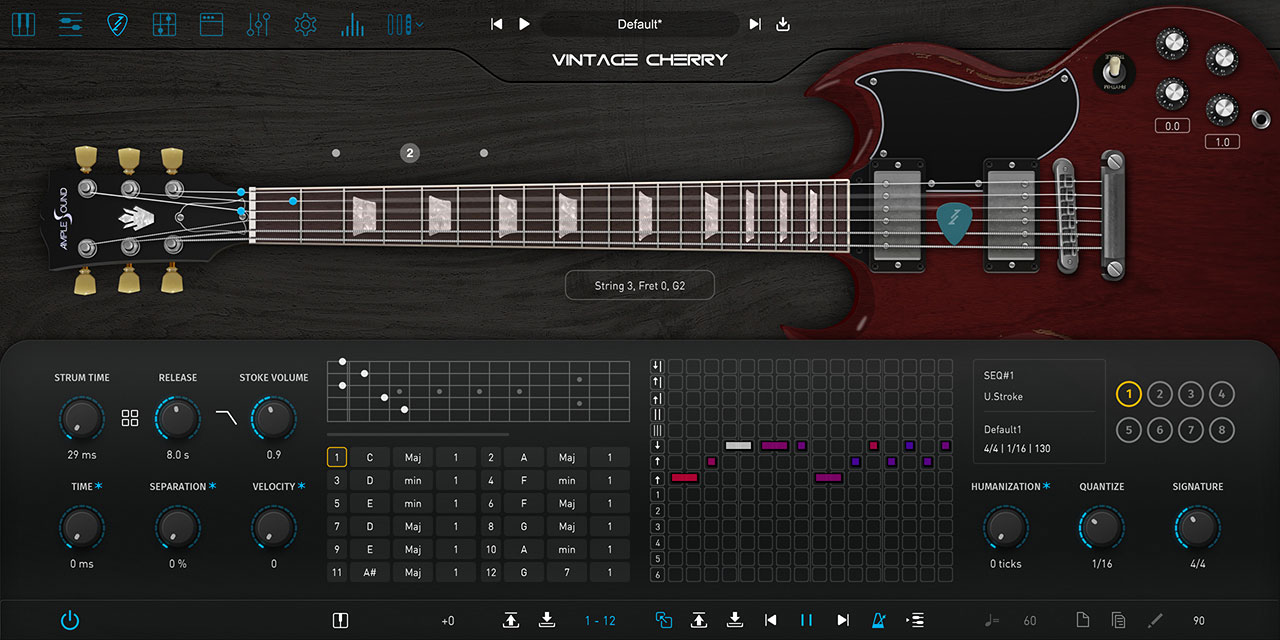The width and height of the screenshot is (1280, 640).
Task: Select sequence slot 5
Action: 1128,431
